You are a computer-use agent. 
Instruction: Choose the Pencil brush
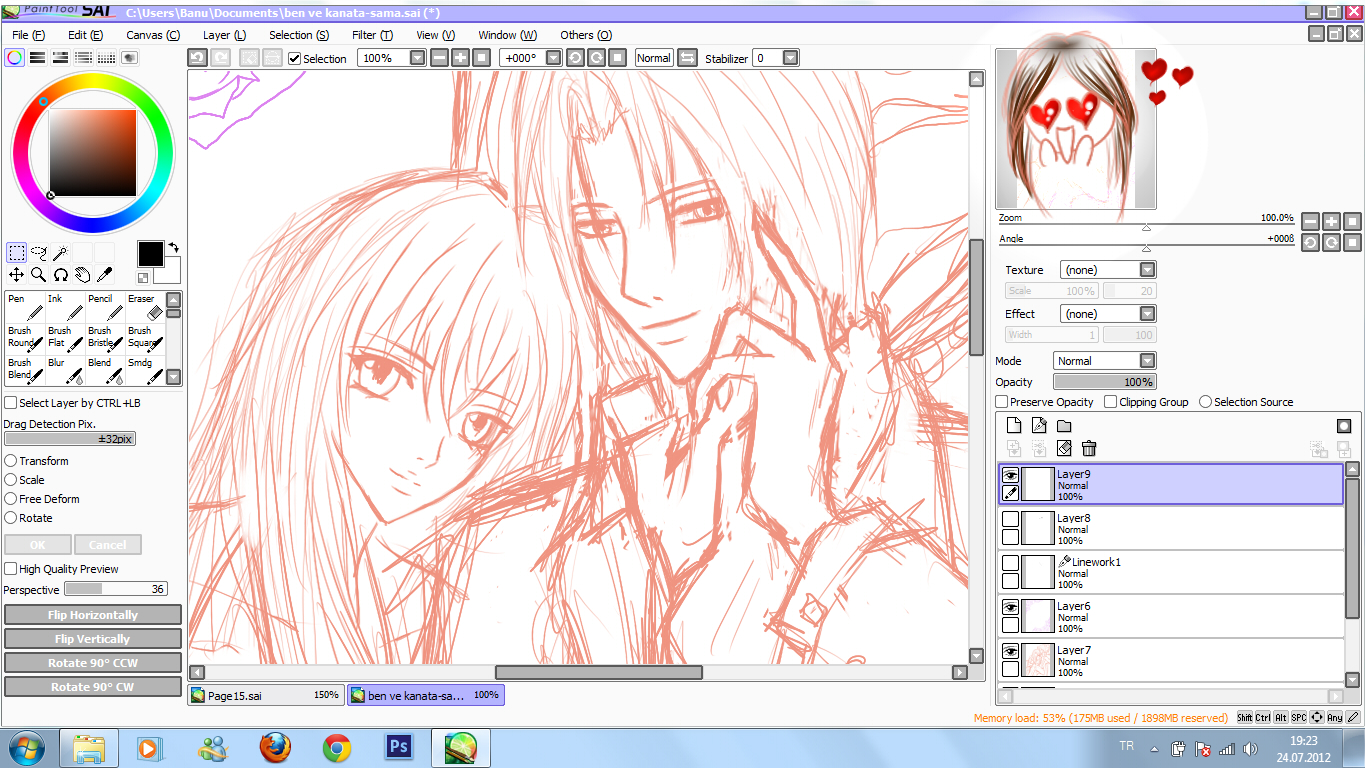pos(104,307)
